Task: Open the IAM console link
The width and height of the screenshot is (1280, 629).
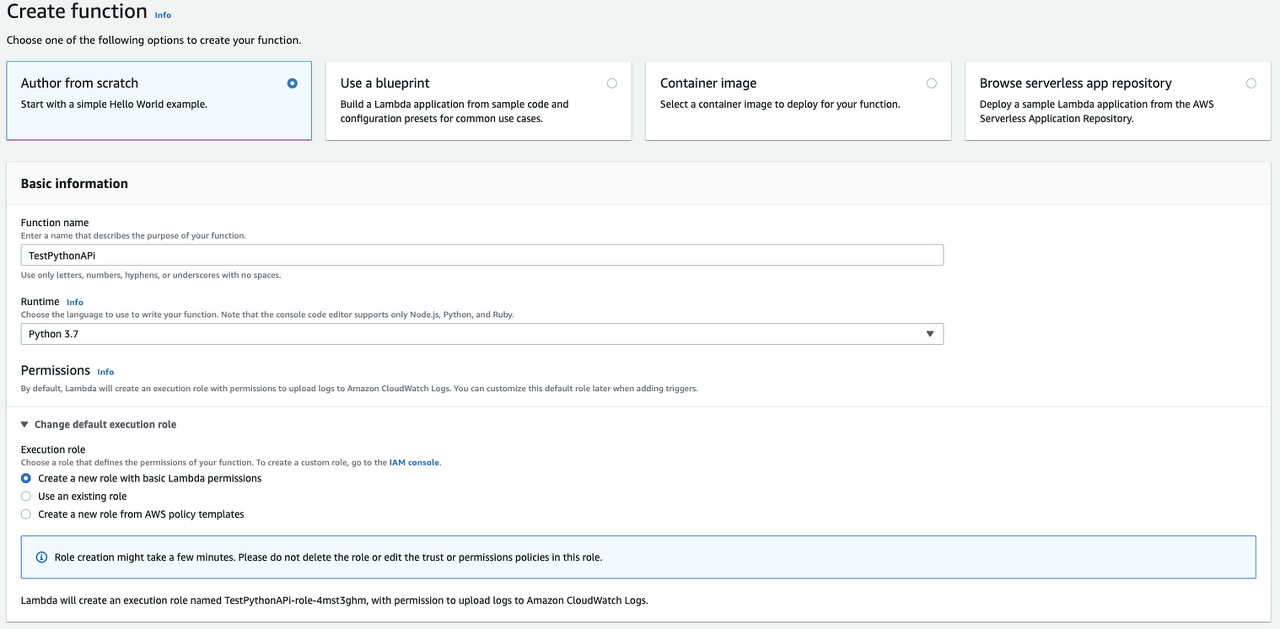Action: click(414, 463)
